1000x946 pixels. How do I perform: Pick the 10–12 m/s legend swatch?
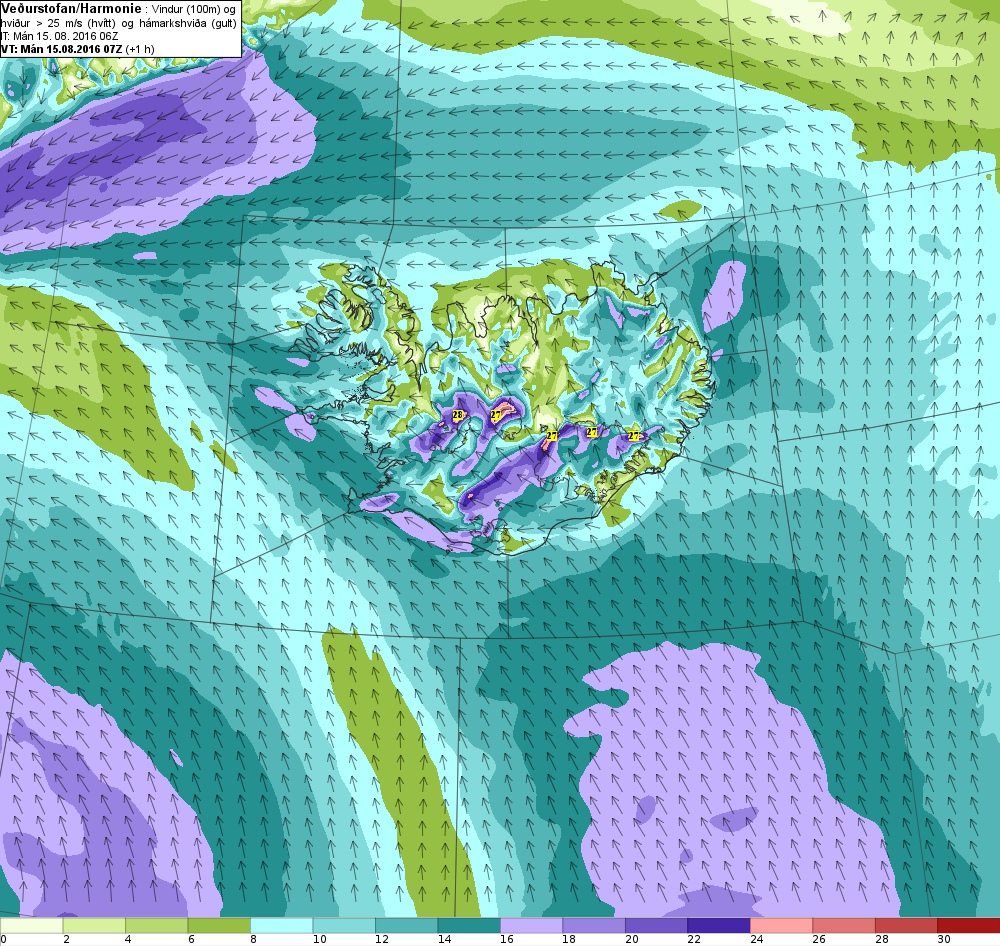click(x=344, y=925)
